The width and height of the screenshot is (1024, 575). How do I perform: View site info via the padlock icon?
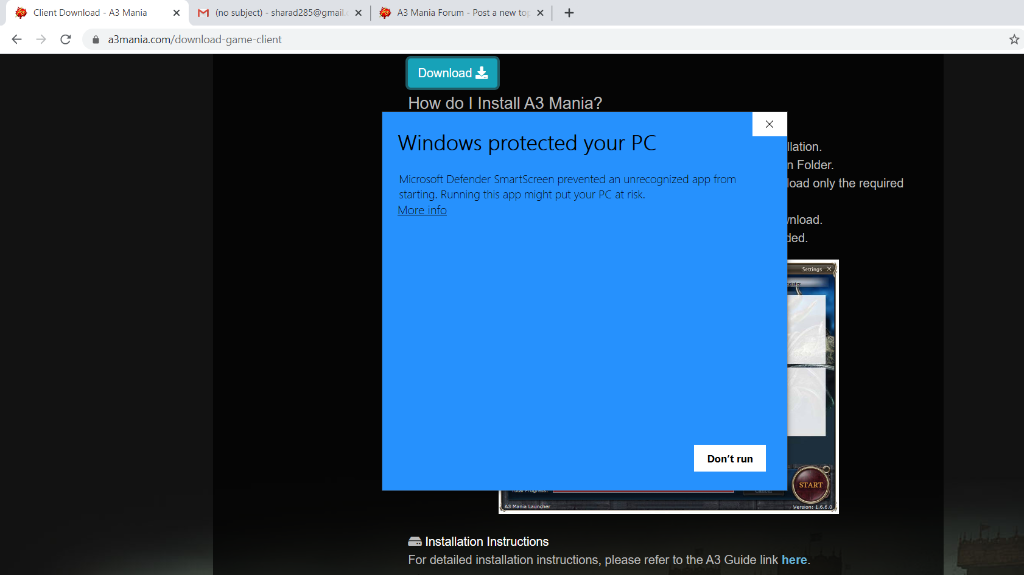pyautogui.click(x=96, y=40)
